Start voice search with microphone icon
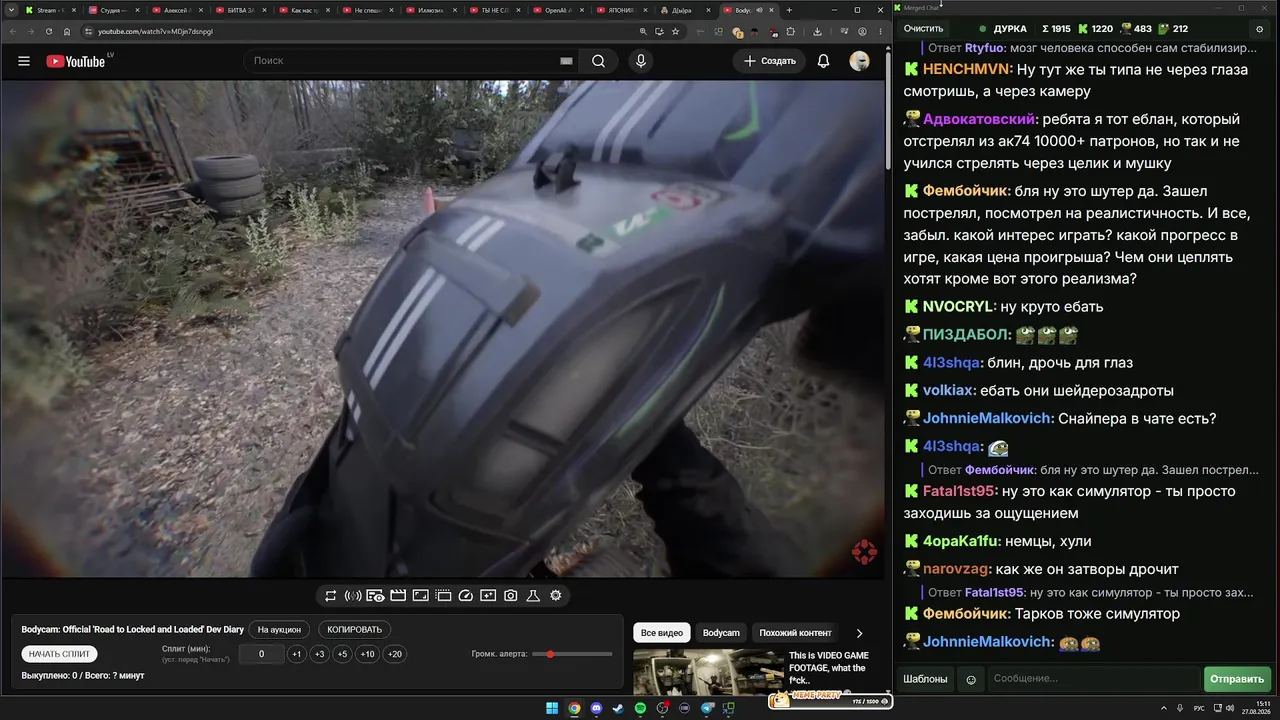Screen dimensions: 1280x720 click(x=641, y=61)
